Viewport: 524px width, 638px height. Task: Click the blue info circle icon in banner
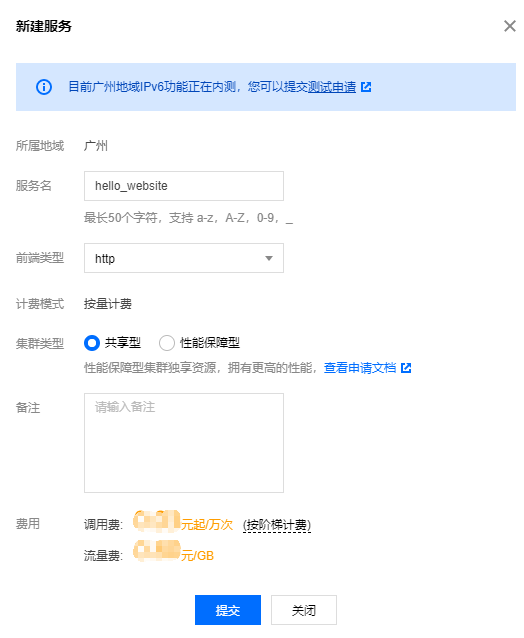coord(44,87)
